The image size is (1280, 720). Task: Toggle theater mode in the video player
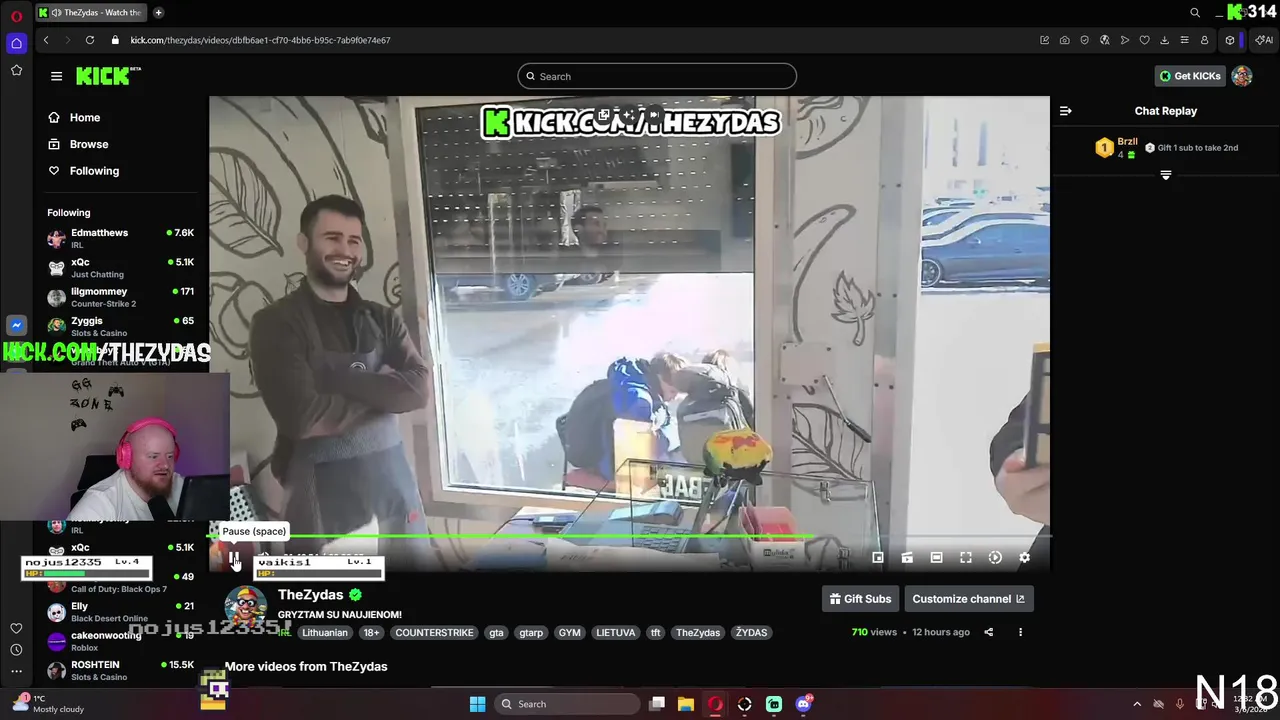click(936, 558)
